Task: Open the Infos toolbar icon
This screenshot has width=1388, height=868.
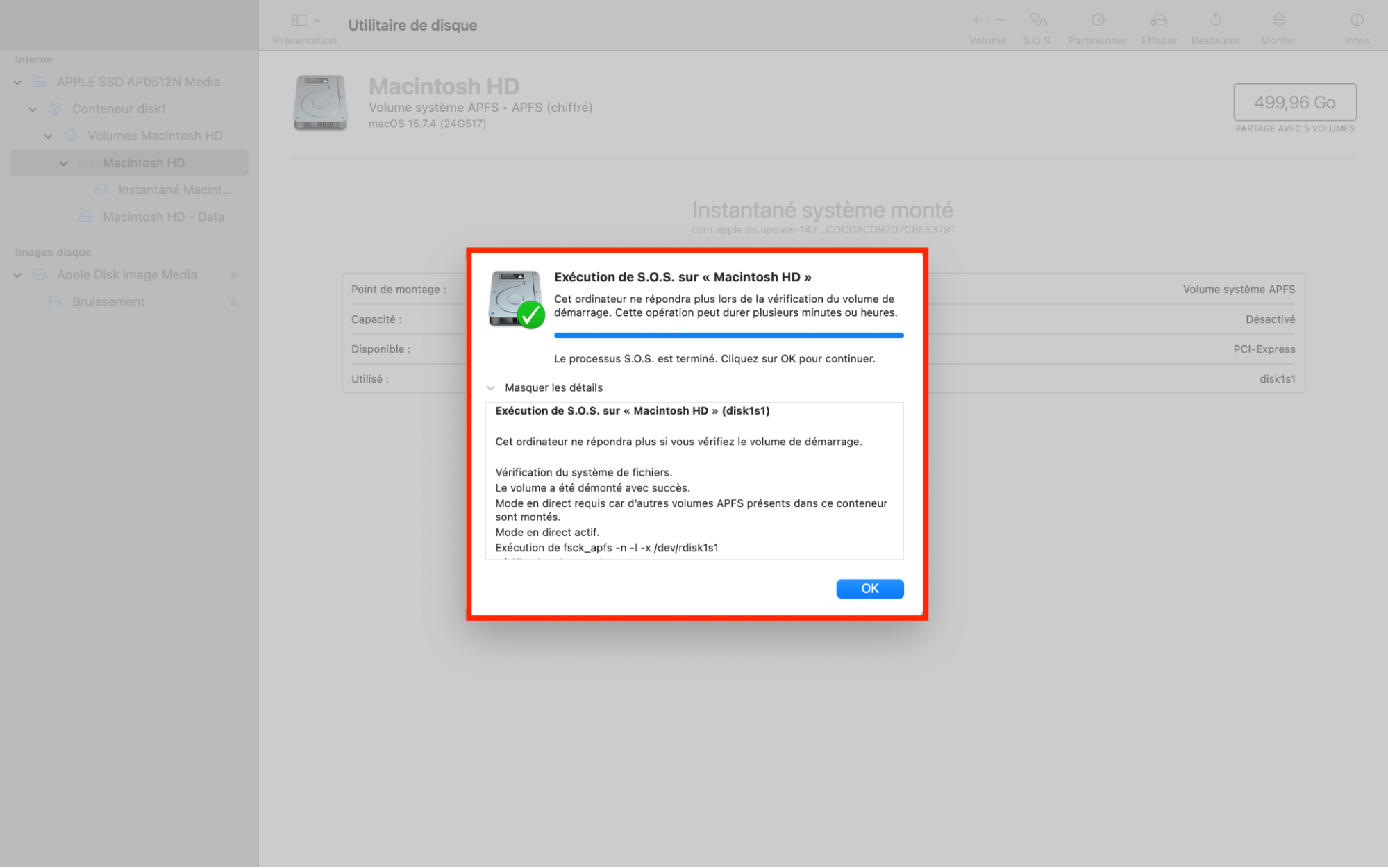Action: [x=1356, y=20]
